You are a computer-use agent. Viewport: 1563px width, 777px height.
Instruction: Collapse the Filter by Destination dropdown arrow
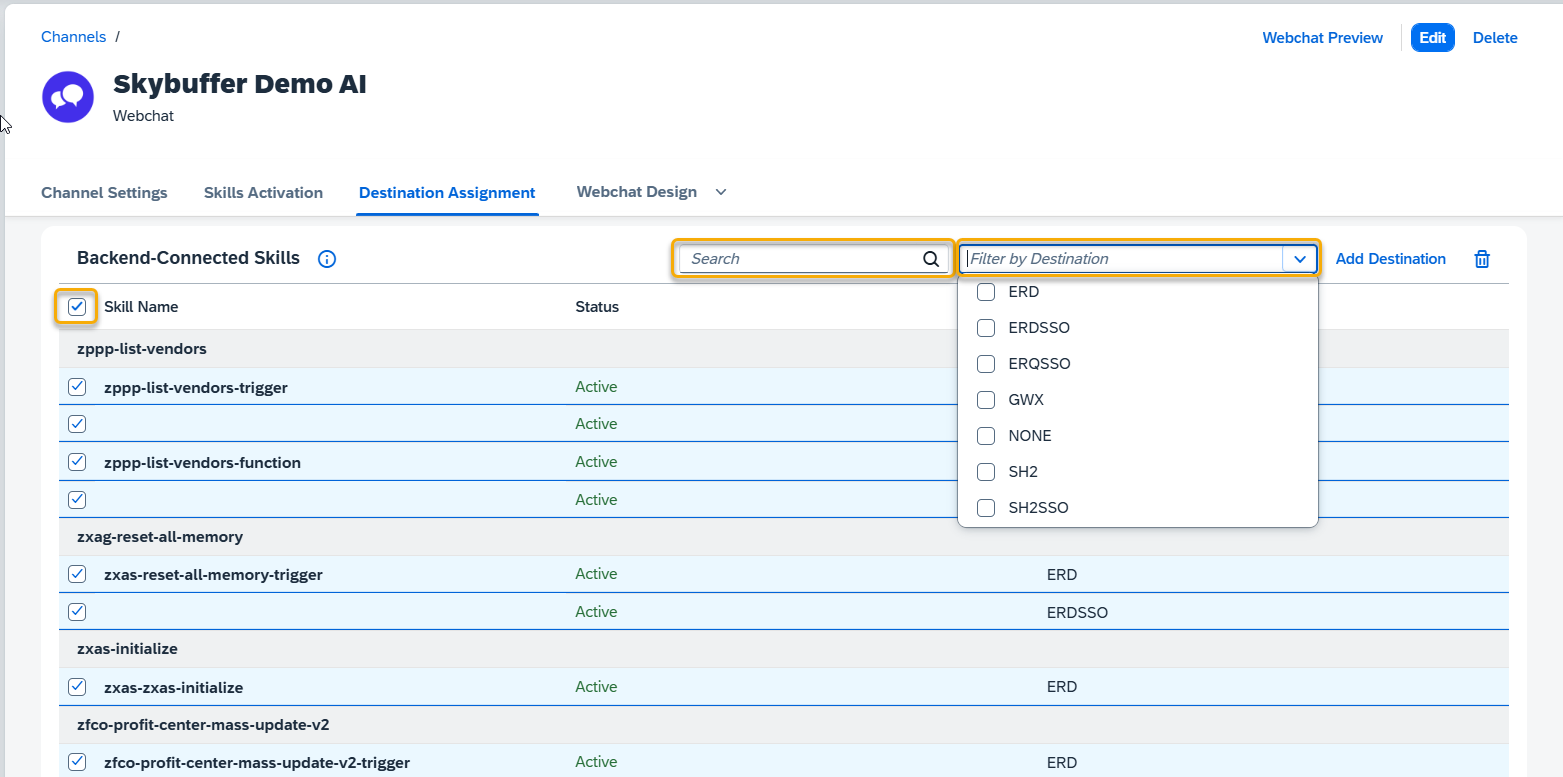[1299, 259]
